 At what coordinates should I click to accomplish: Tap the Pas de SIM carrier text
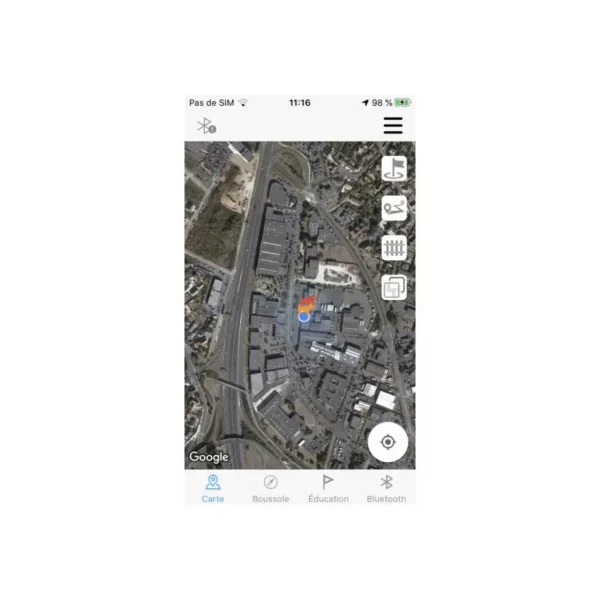tap(212, 103)
